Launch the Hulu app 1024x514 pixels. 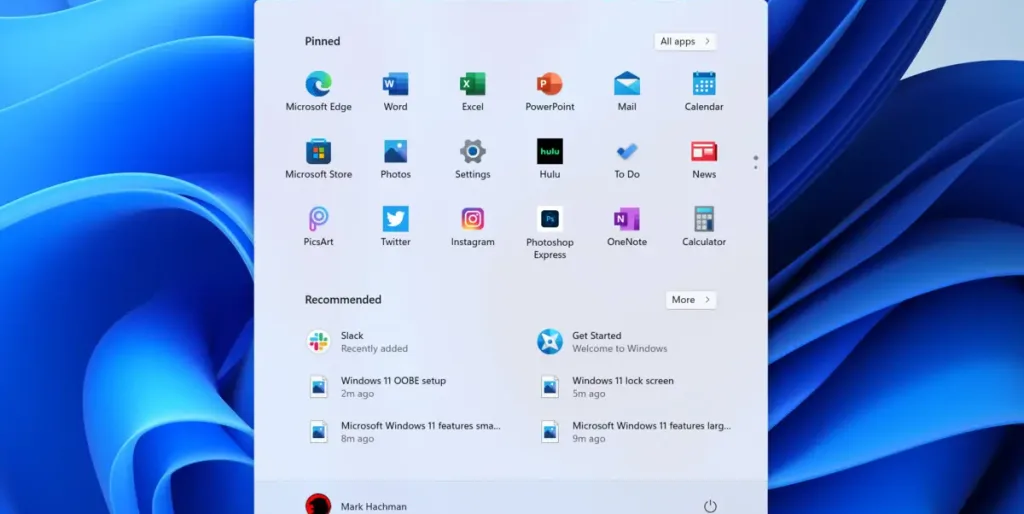550,159
